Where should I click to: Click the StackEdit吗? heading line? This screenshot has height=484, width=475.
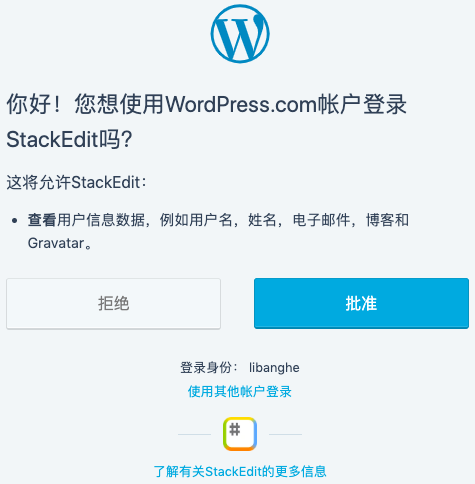(70, 139)
